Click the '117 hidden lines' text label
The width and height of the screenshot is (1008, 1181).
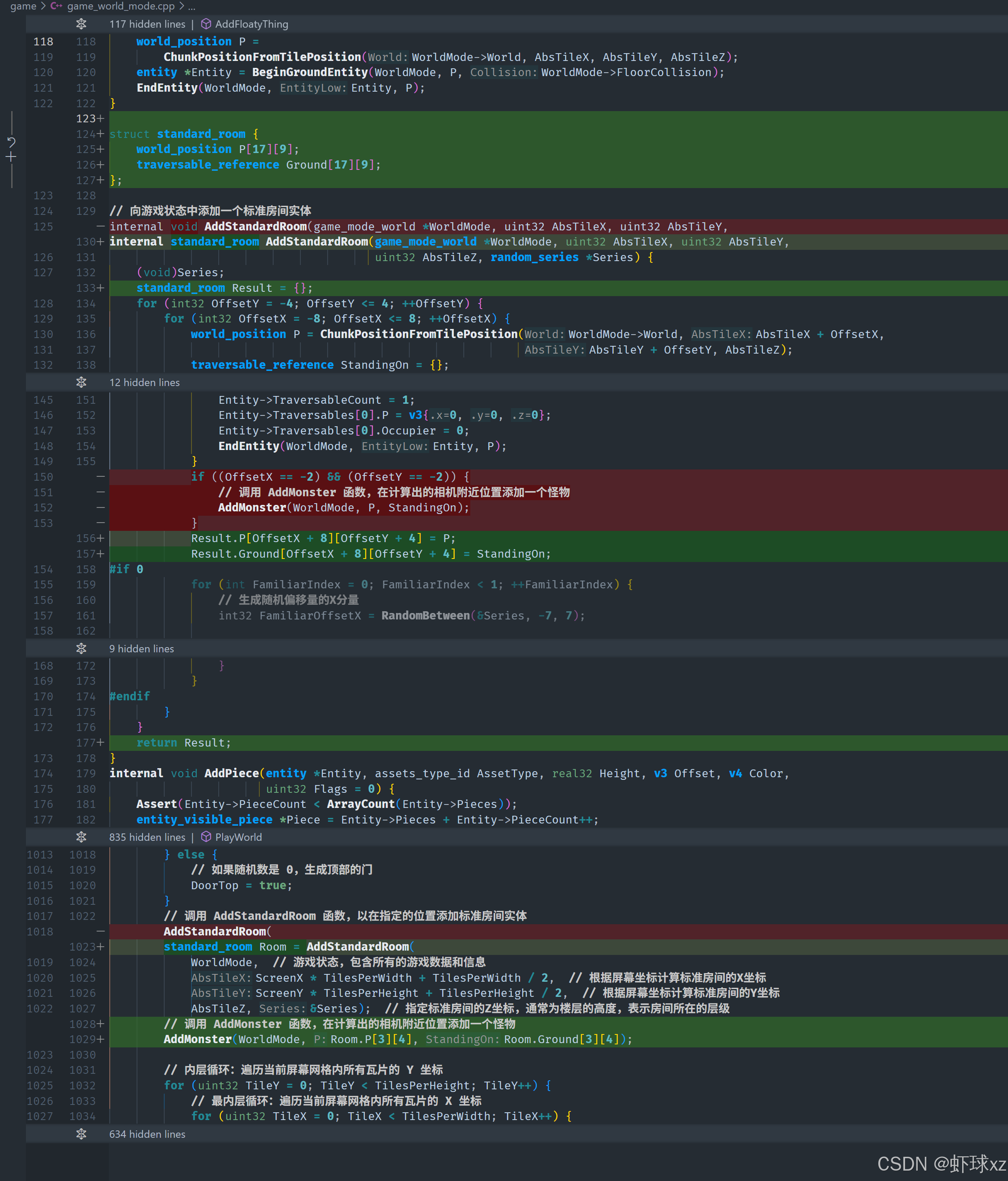147,24
